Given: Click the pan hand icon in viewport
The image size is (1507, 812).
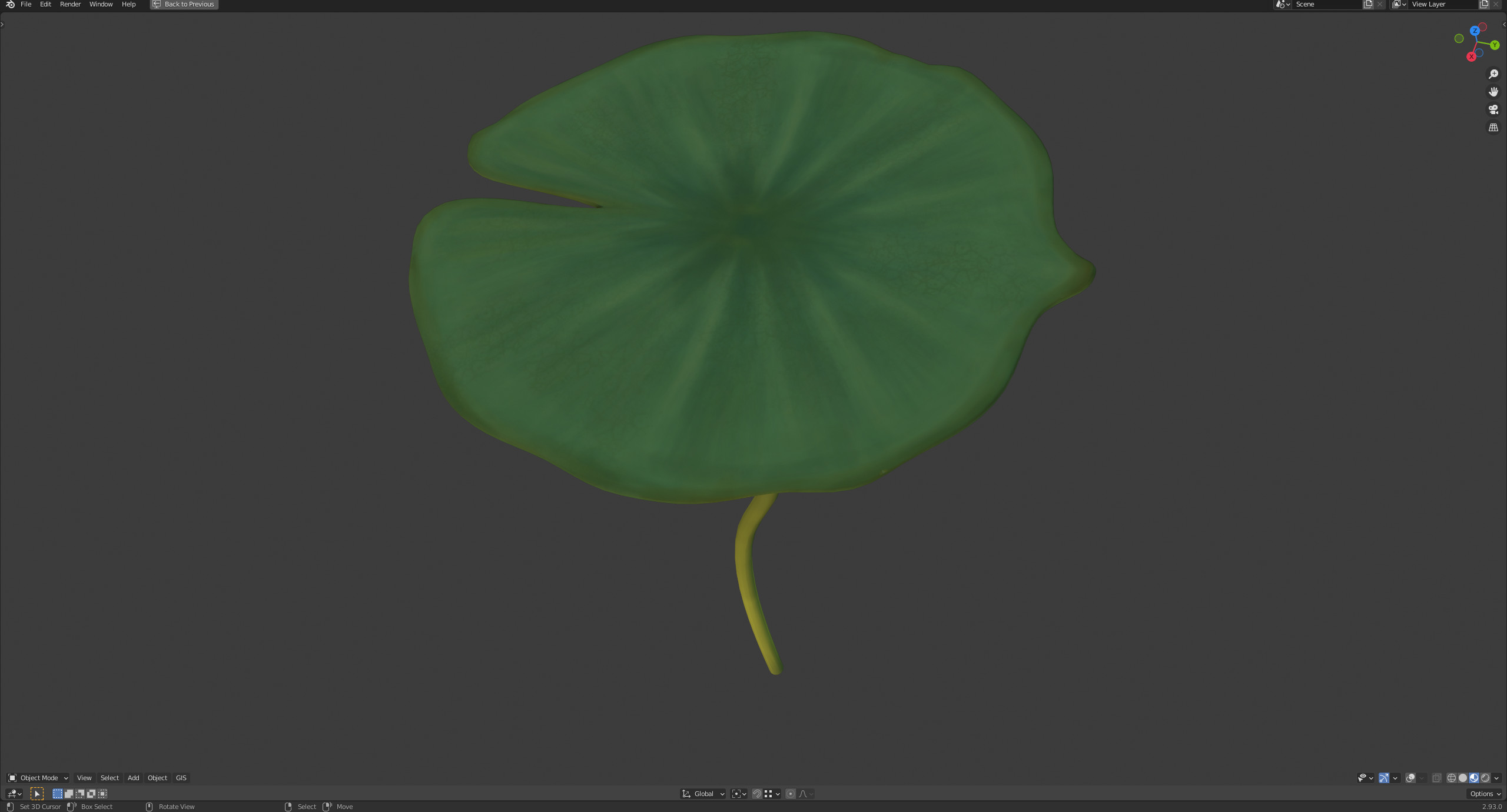Looking at the screenshot, I should coord(1493,92).
